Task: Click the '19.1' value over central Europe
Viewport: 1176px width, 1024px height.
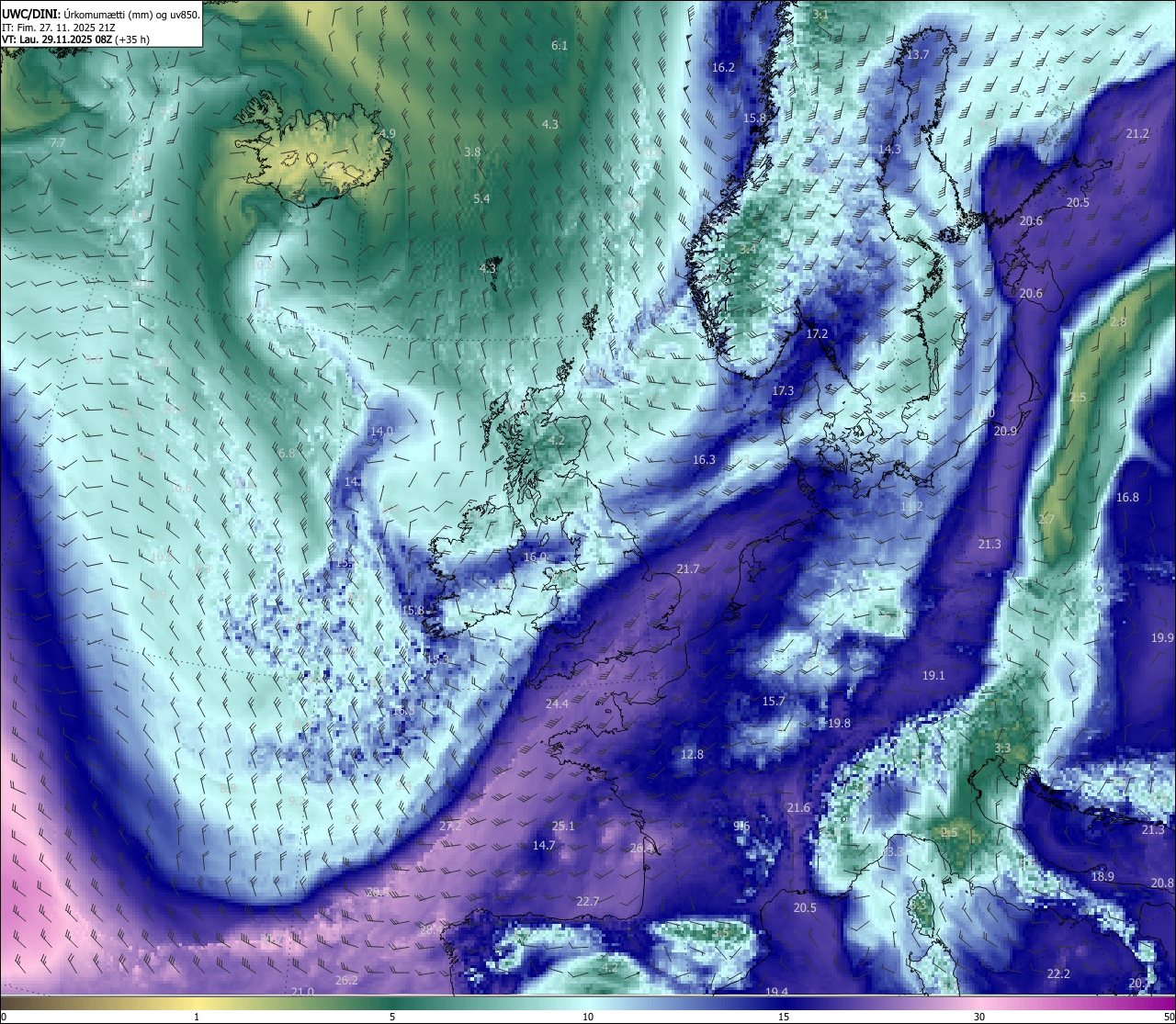Action: (933, 675)
